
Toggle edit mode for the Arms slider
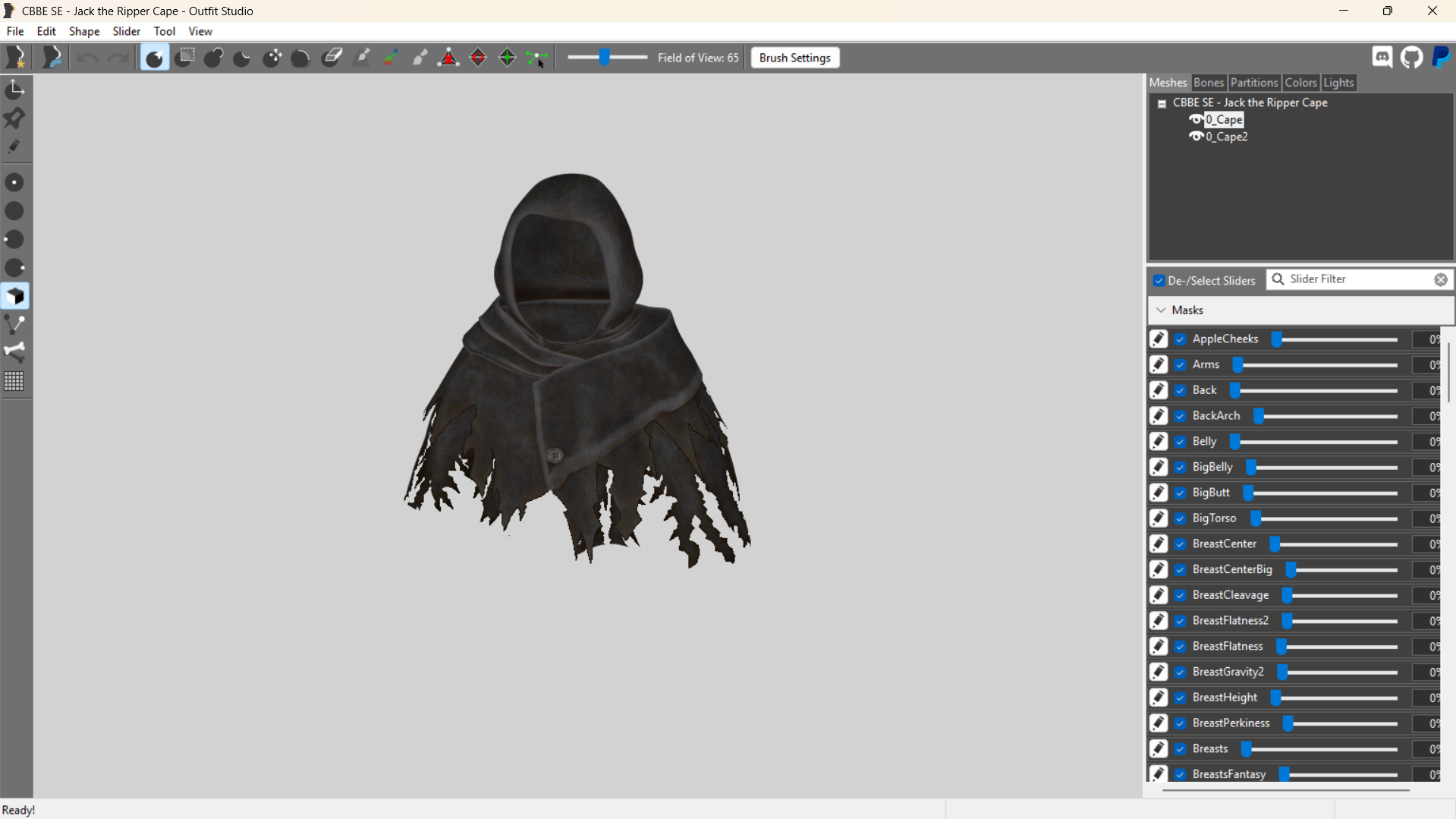click(1158, 365)
